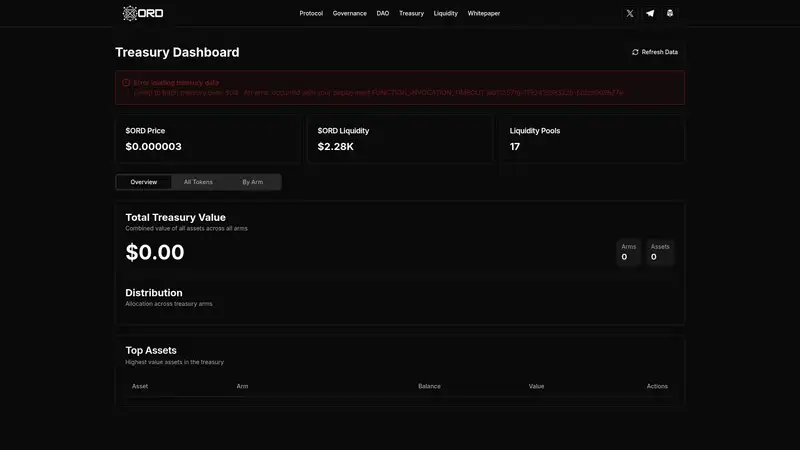The width and height of the screenshot is (800, 450).
Task: Open the Protocol nav item
Action: pyautogui.click(x=311, y=13)
